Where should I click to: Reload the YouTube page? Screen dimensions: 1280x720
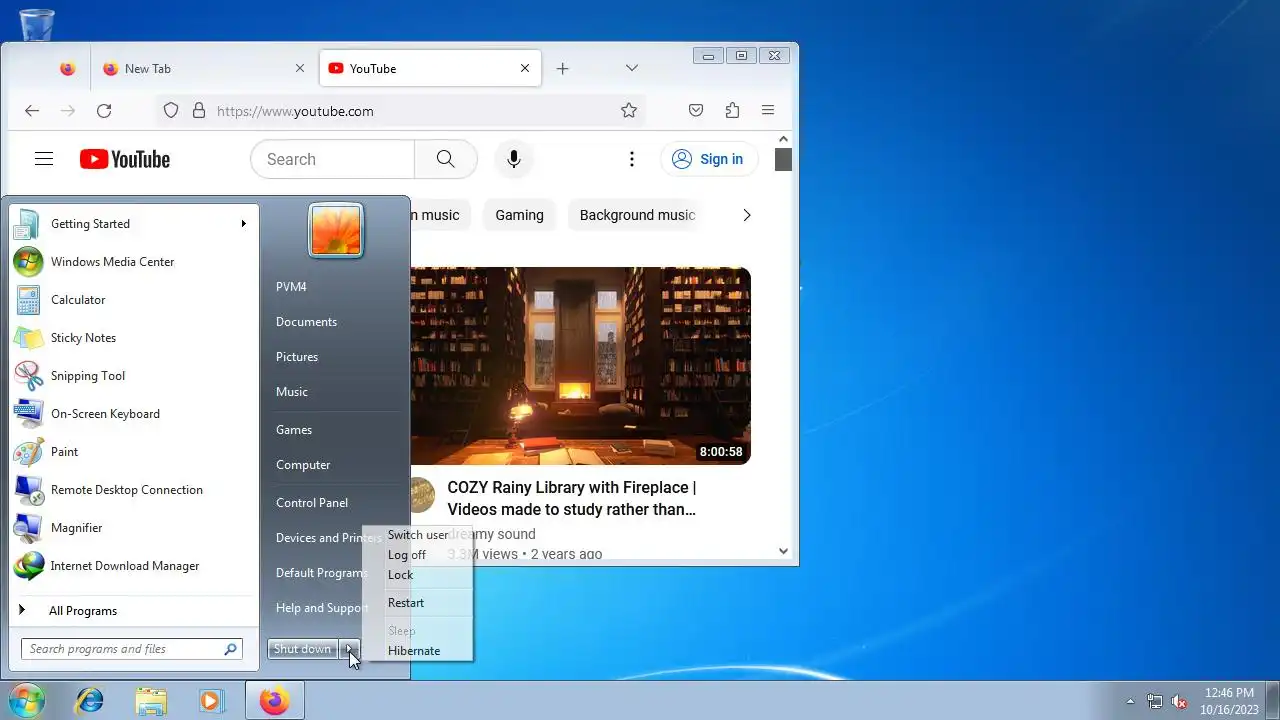(104, 111)
